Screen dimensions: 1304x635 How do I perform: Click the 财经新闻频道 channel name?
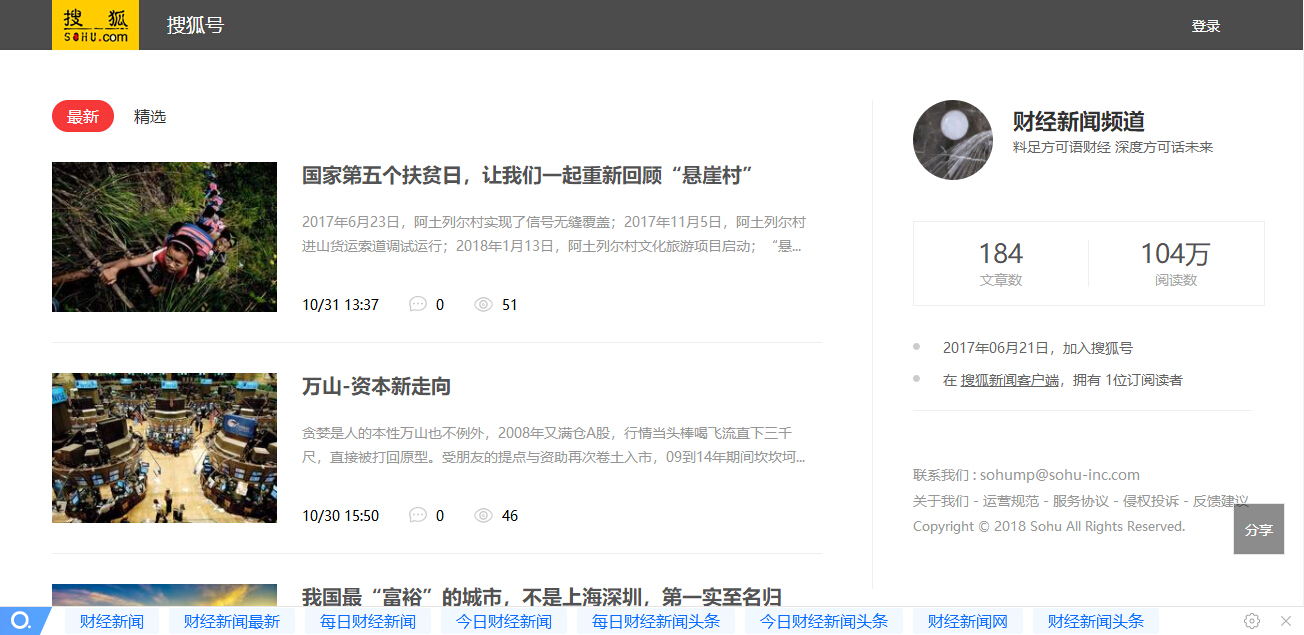point(1079,122)
